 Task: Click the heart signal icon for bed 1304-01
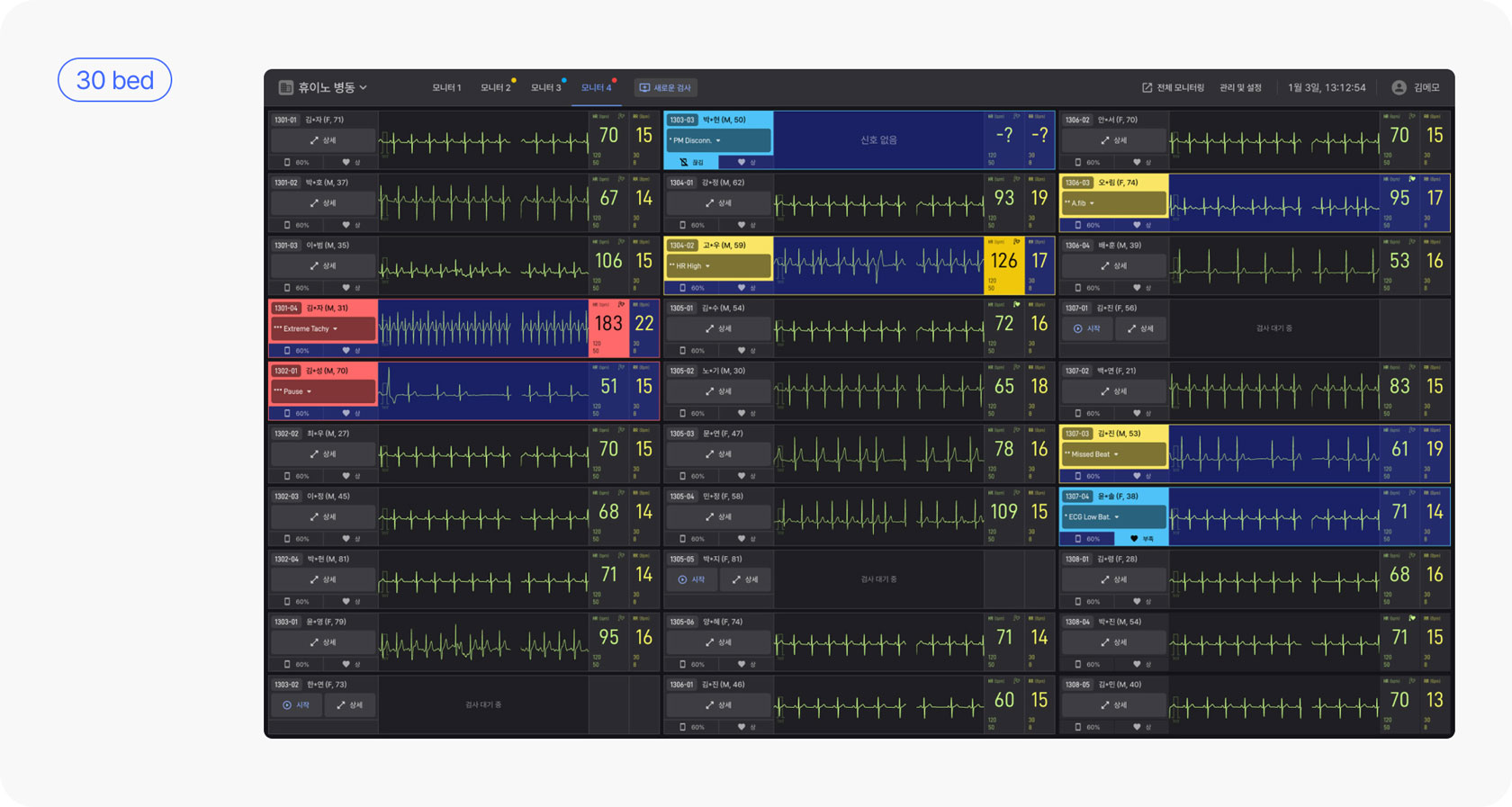click(x=742, y=225)
